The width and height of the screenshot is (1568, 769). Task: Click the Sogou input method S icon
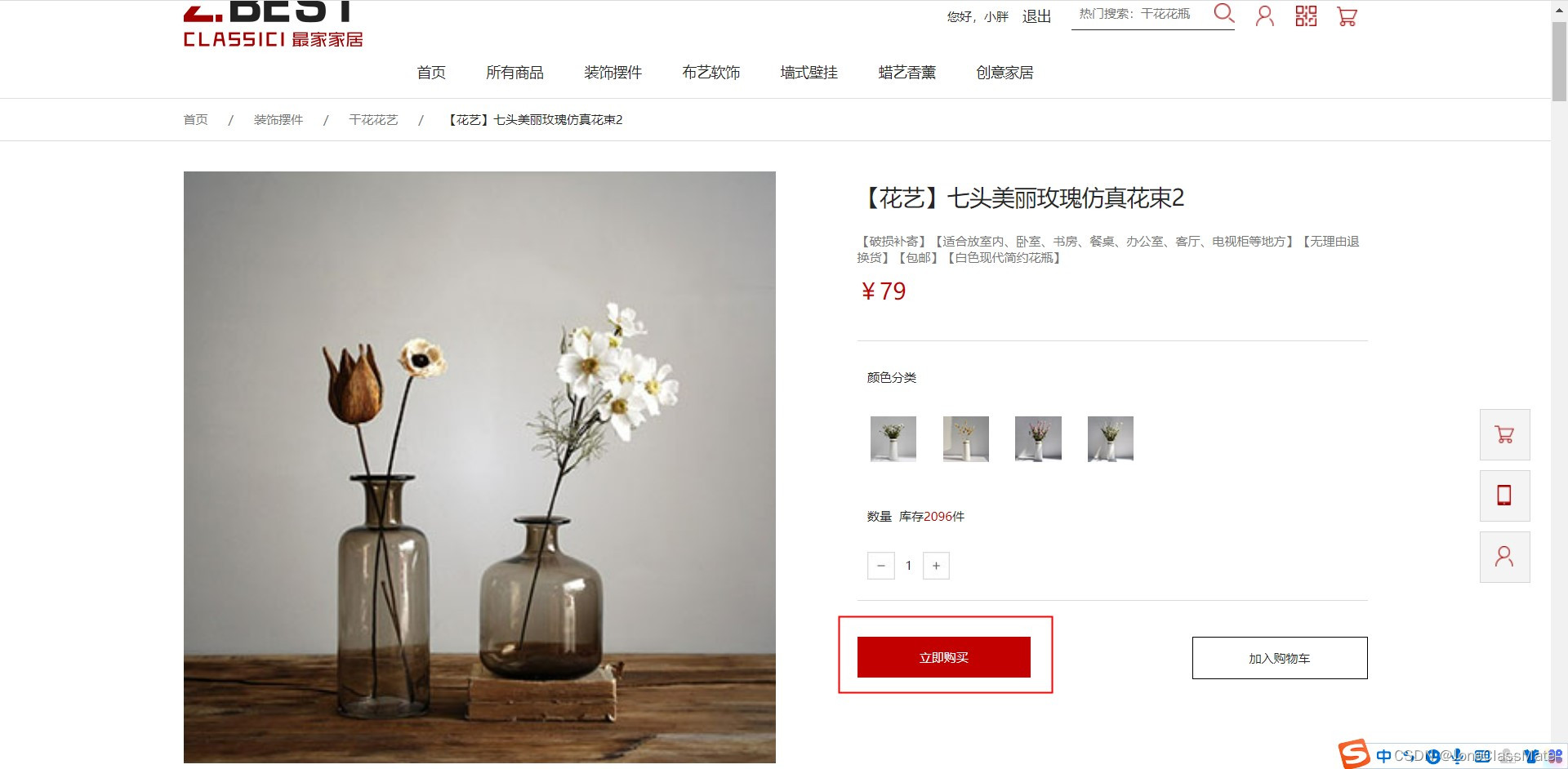1353,753
